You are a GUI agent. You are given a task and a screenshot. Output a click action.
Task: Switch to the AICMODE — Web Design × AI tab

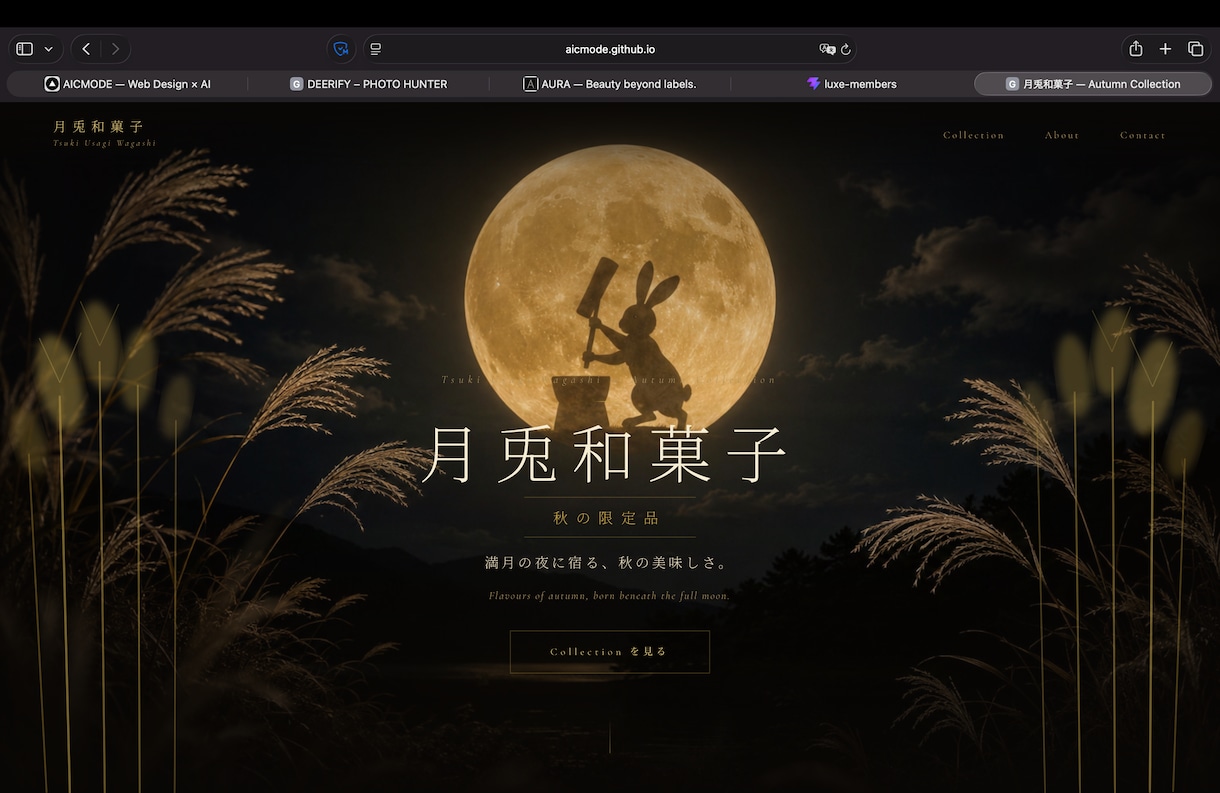pyautogui.click(x=127, y=84)
